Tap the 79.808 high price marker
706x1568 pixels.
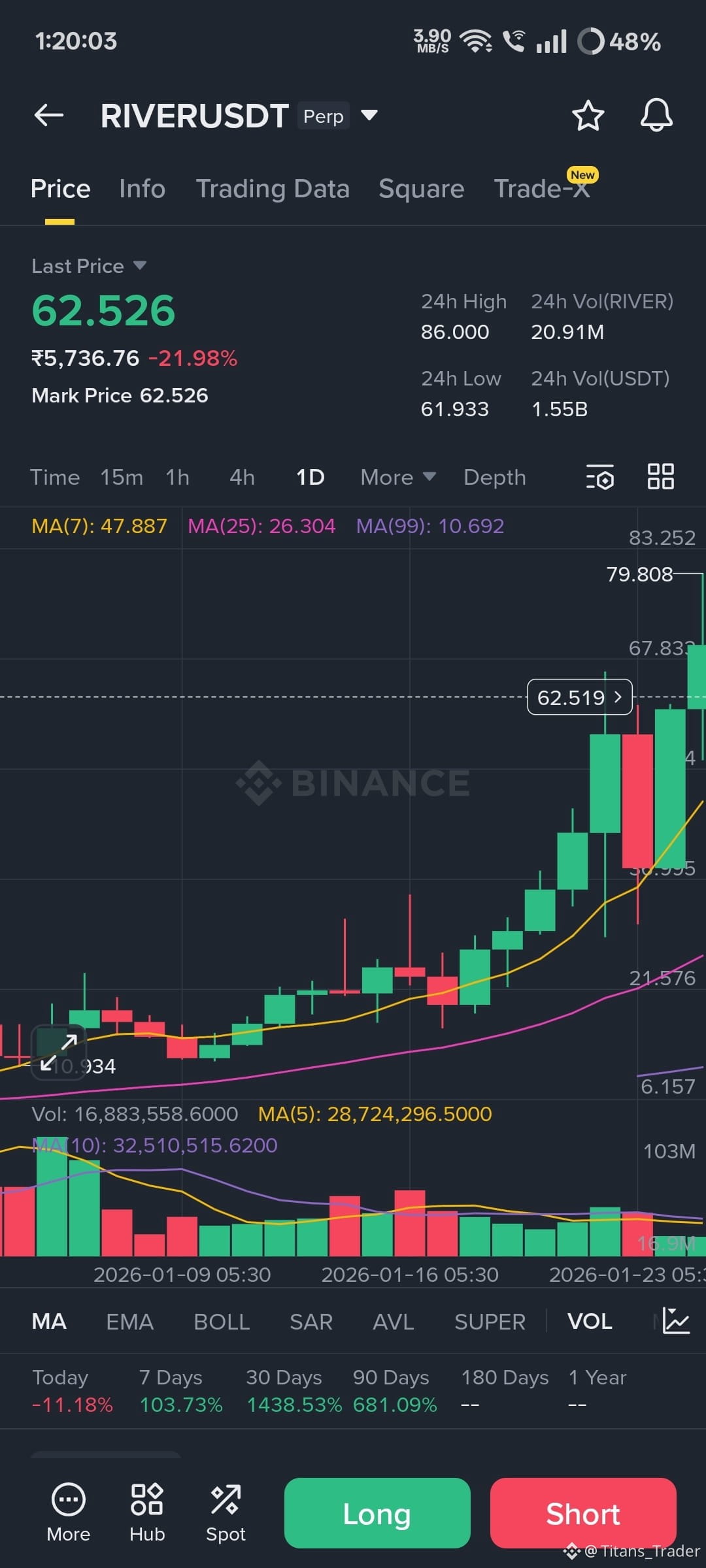pos(639,574)
